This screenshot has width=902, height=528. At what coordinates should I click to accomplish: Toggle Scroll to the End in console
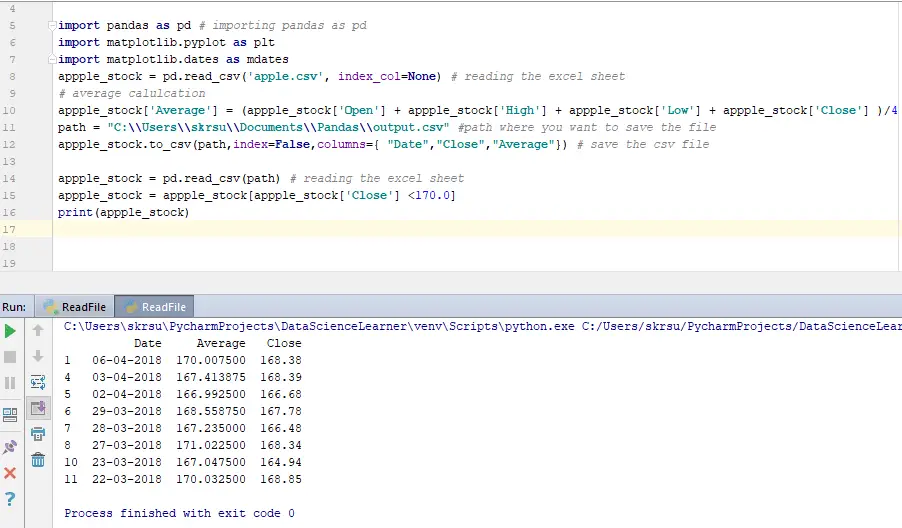coord(38,408)
